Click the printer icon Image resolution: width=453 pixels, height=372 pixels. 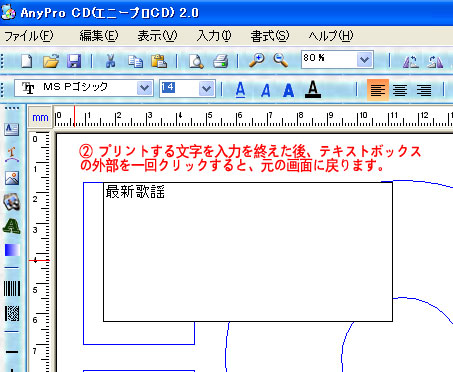[x=221, y=61]
